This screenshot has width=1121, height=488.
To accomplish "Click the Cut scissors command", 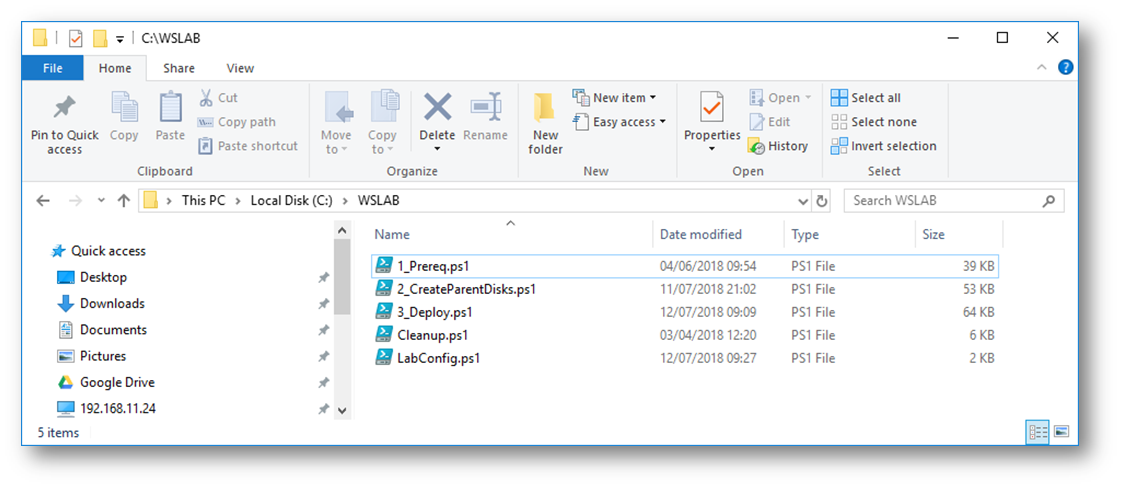I will click(x=219, y=98).
